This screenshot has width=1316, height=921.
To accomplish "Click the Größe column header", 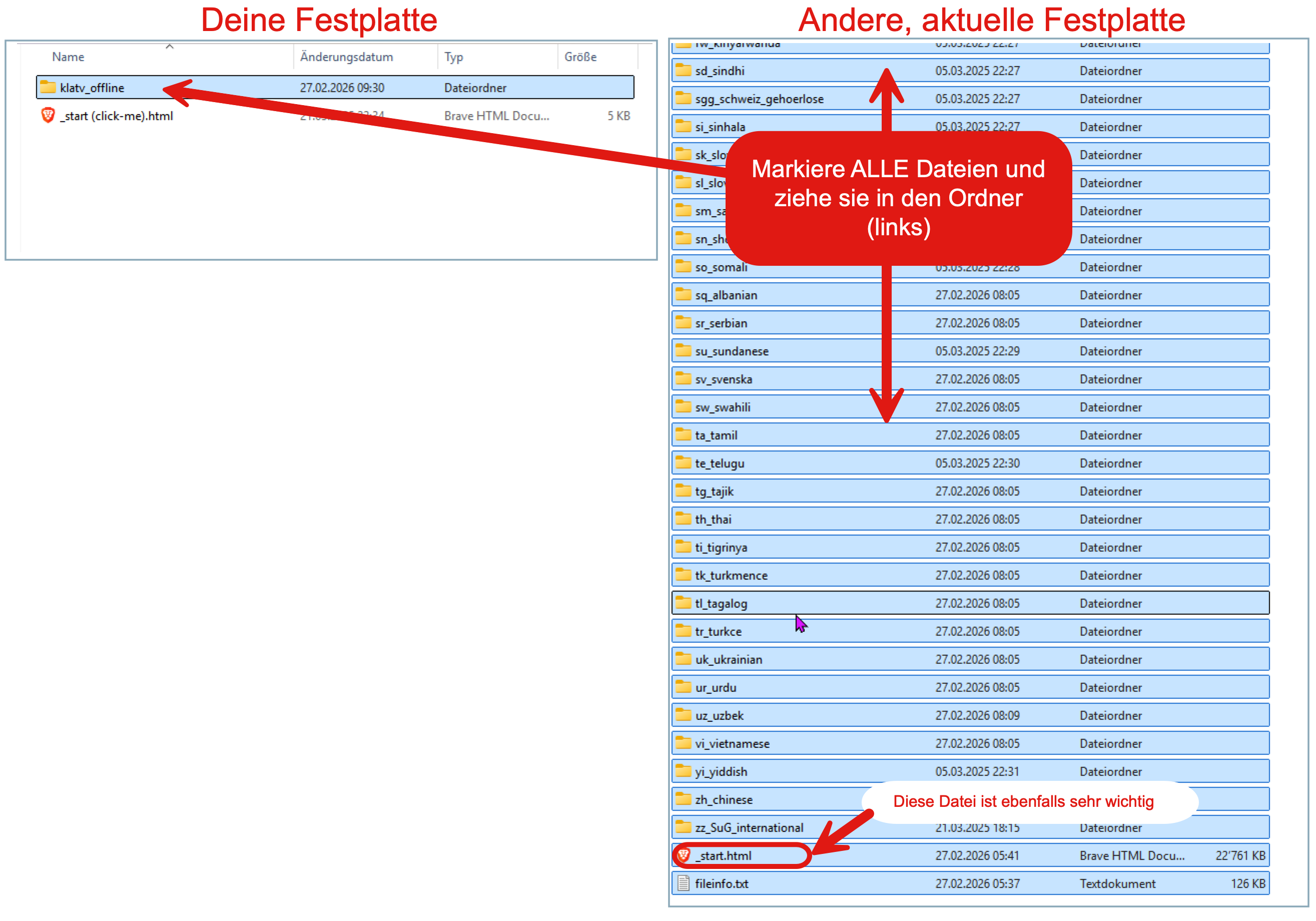I will 580,57.
